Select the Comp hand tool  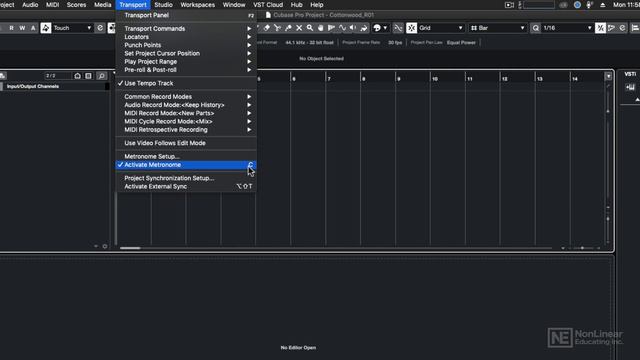click(x=320, y=28)
